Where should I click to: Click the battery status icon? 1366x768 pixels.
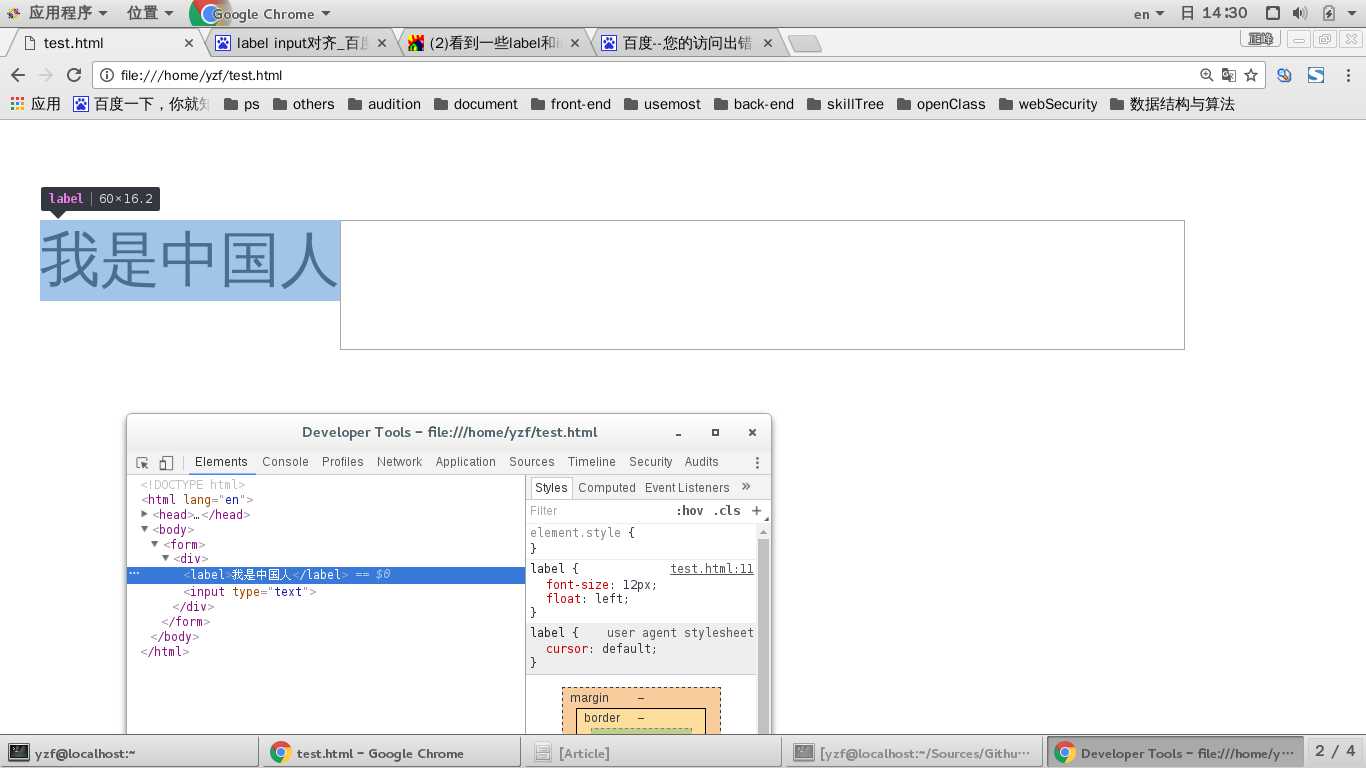1329,13
